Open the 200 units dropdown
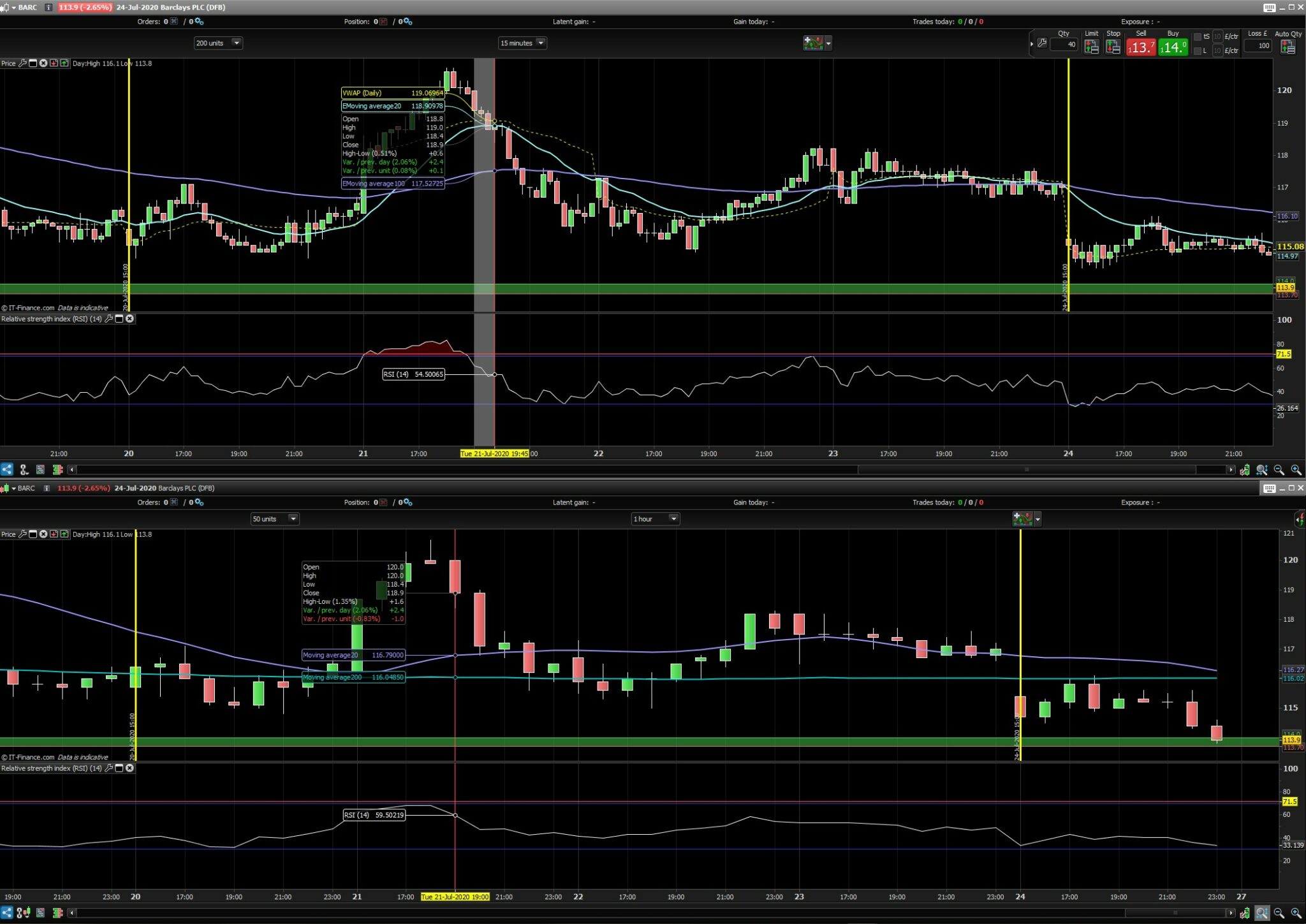The image size is (1306, 924). click(x=237, y=43)
